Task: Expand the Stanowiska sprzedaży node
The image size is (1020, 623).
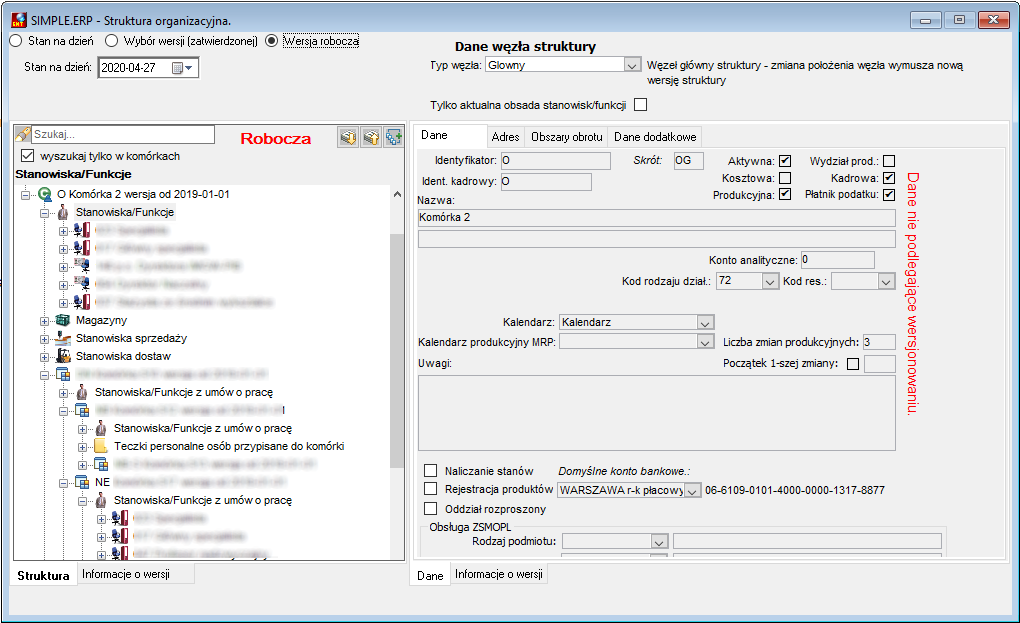Action: [44, 339]
